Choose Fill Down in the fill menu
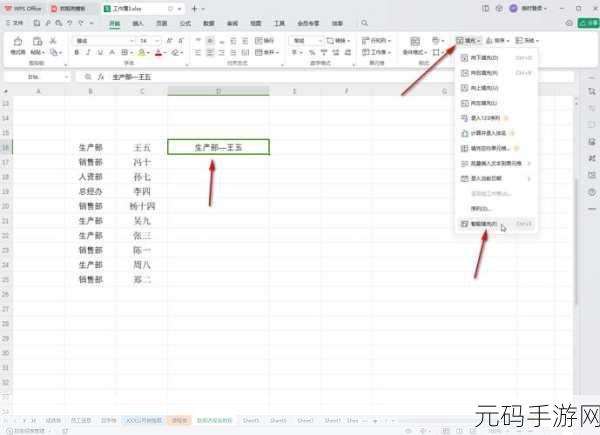Image resolution: width=600 pixels, height=435 pixels. pos(496,58)
